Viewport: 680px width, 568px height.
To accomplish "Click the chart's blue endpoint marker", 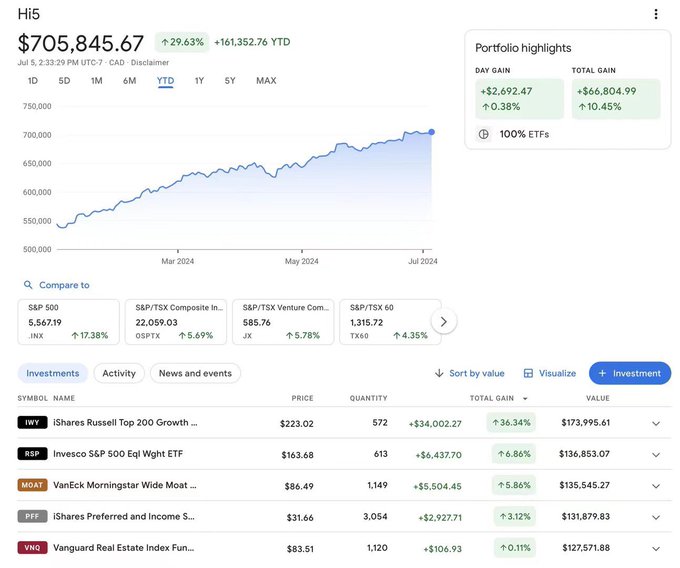I will point(431,132).
